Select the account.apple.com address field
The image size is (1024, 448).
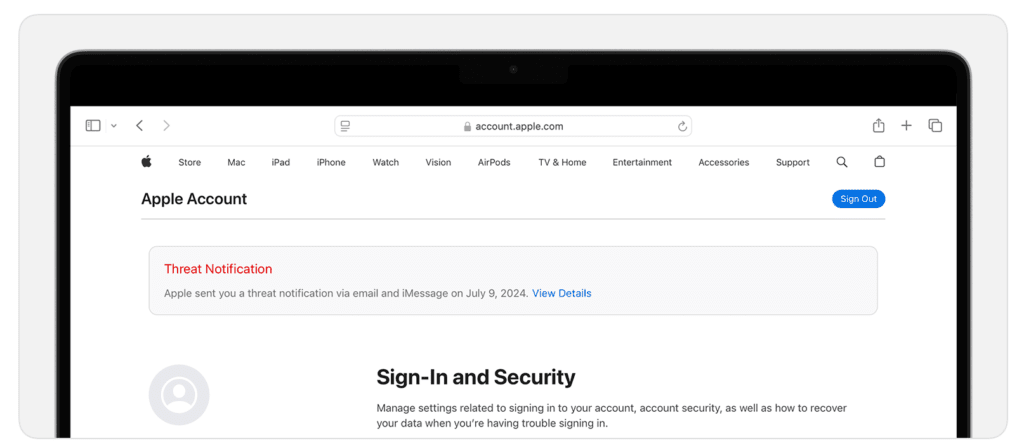[513, 126]
